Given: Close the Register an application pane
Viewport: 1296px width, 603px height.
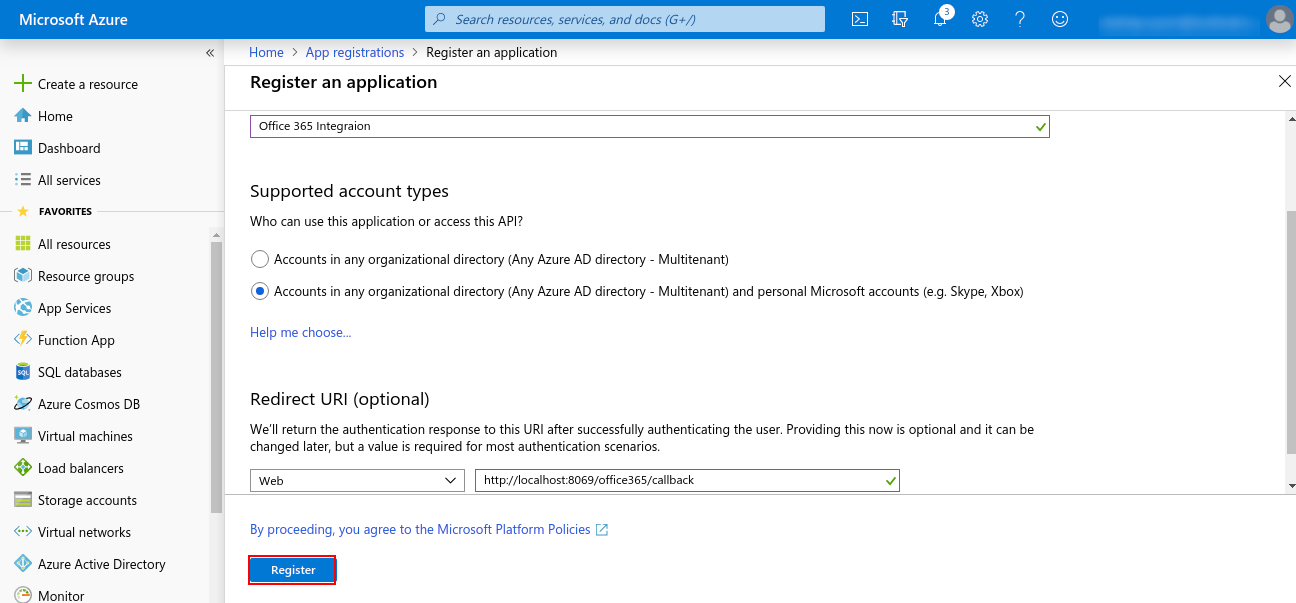Looking at the screenshot, I should coord(1285,82).
